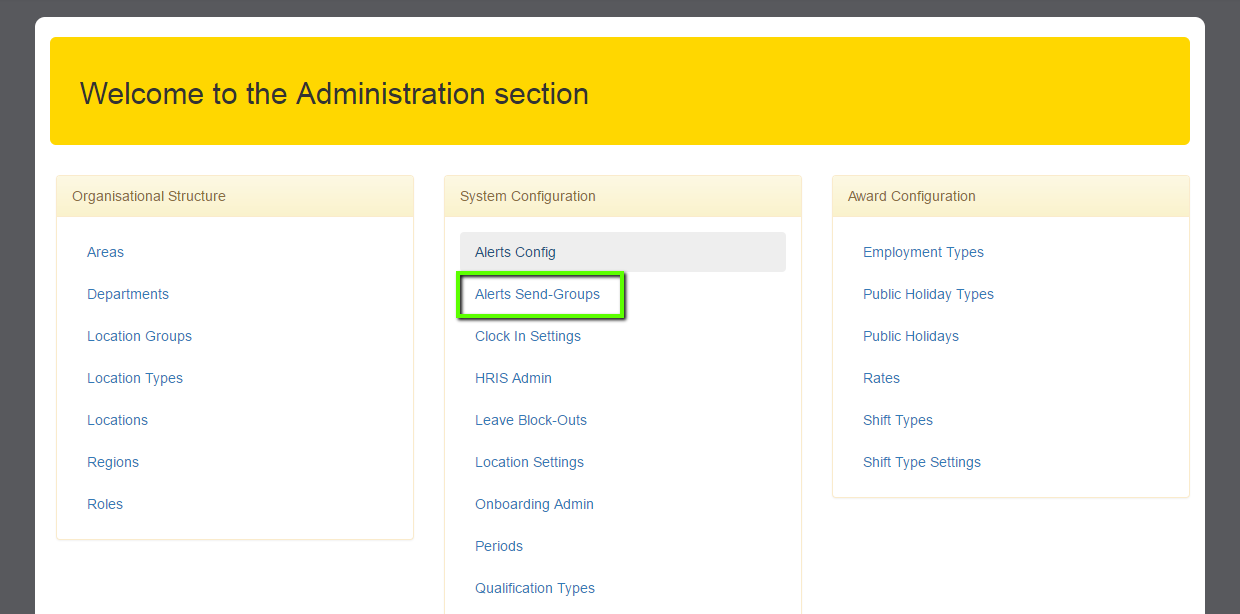1240x614 pixels.
Task: Go to Periods page
Action: (499, 546)
